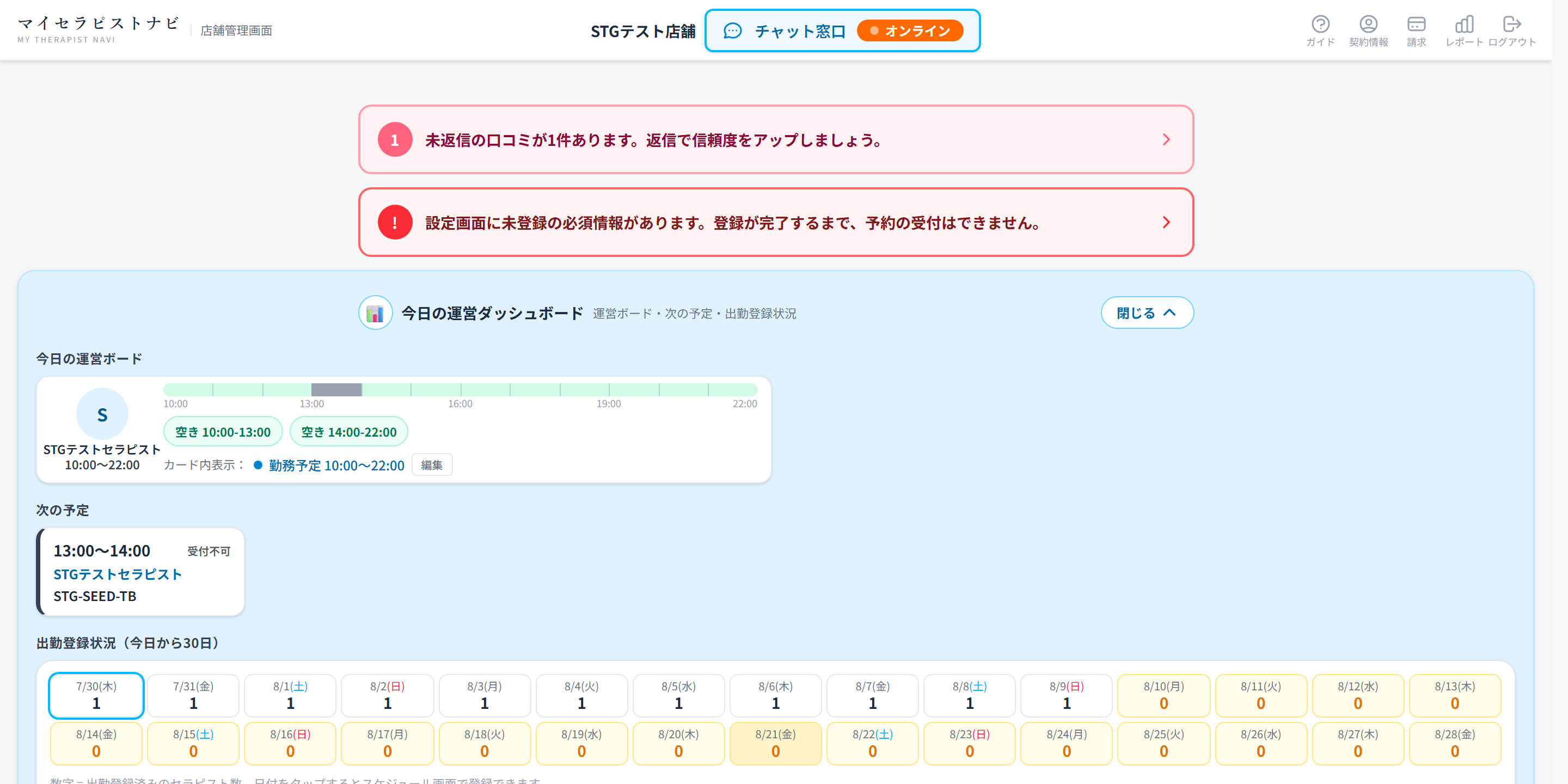Image resolution: width=1568 pixels, height=784 pixels.
Task: Click the 店舗管理画面 header label
Action: 236,30
